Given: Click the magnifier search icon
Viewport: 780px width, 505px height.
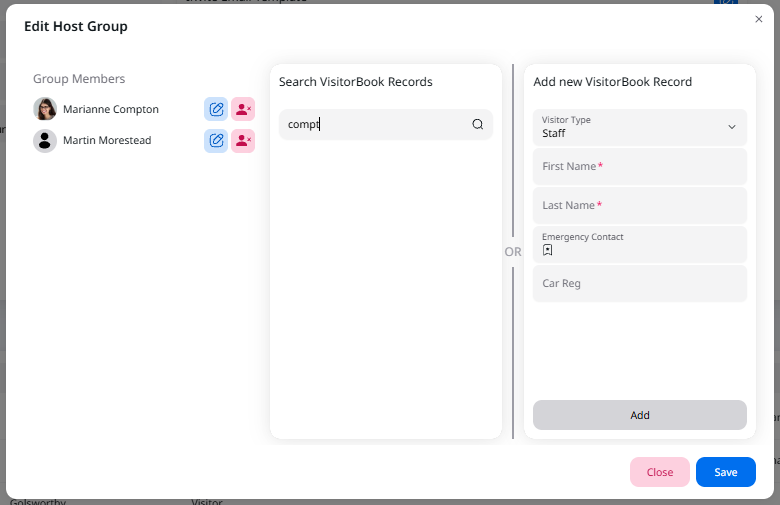Looking at the screenshot, I should [477, 125].
